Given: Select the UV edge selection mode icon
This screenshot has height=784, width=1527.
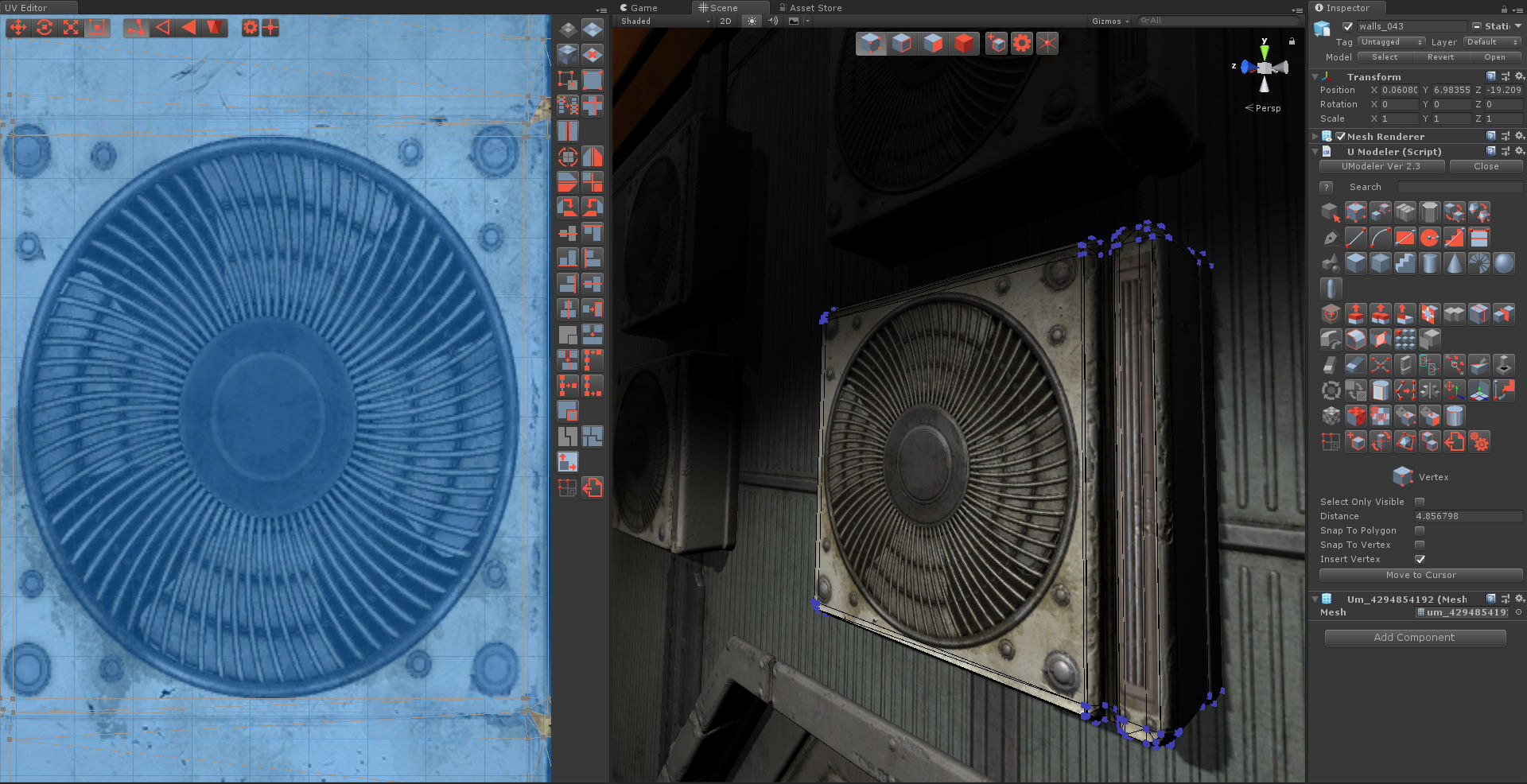Looking at the screenshot, I should point(163,28).
